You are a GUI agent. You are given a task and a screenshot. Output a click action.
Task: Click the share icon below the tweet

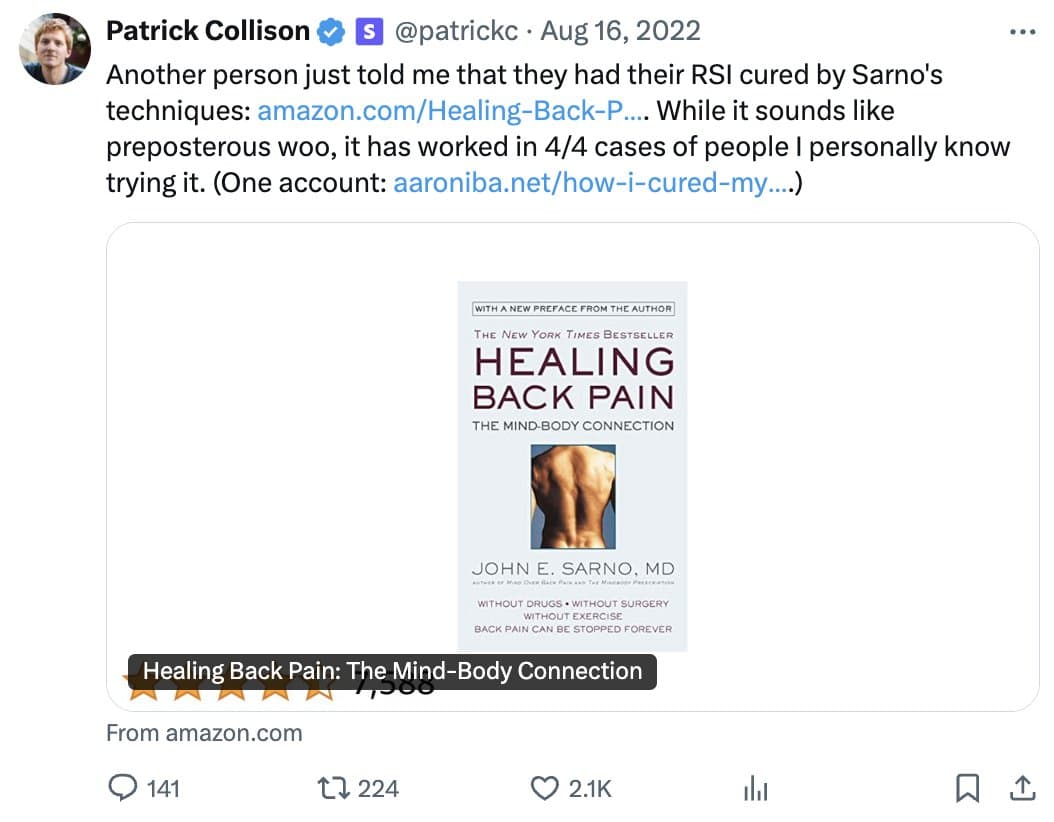click(x=1022, y=789)
